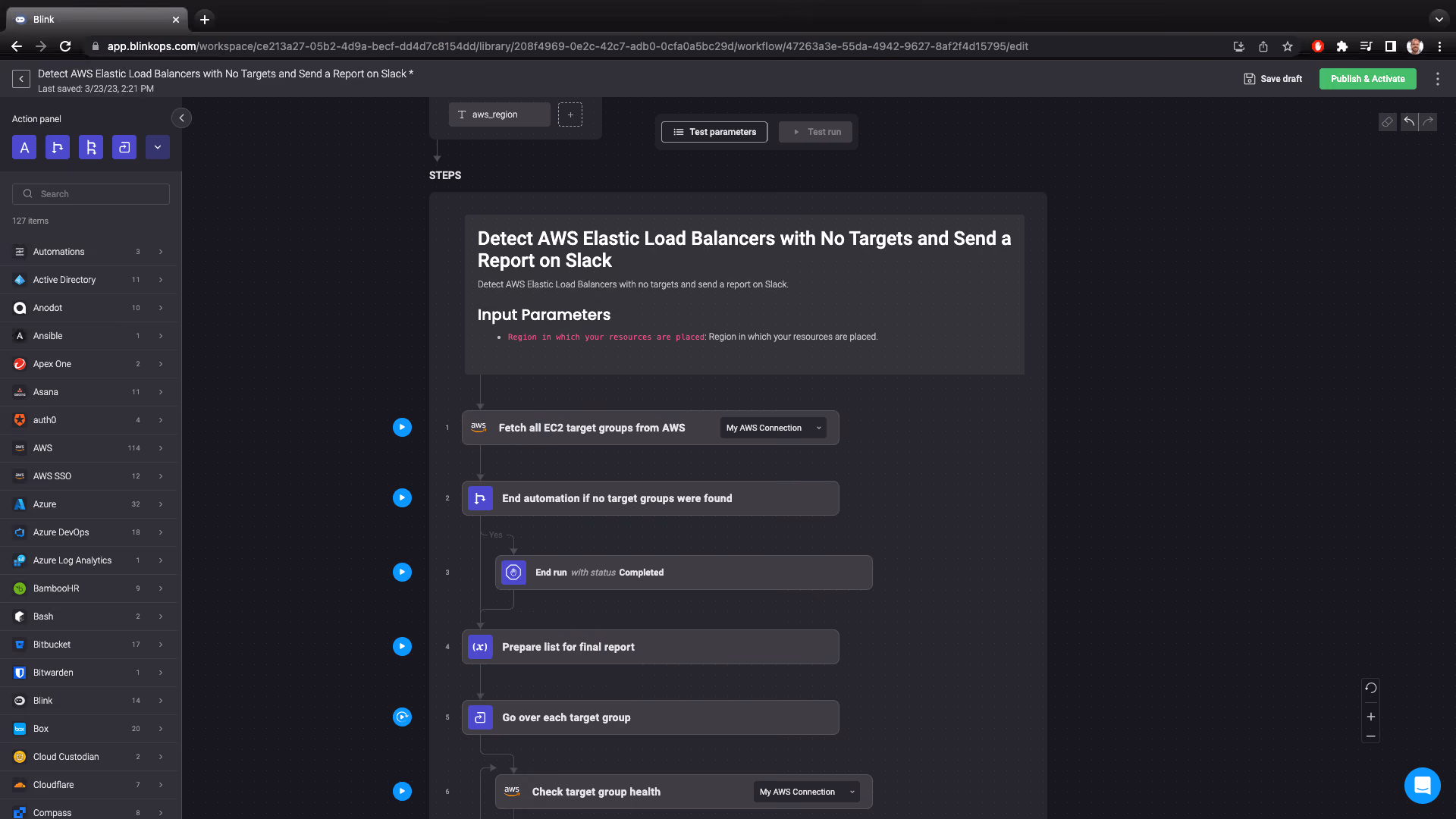Screen dimensions: 1456x819
Task: Click the eraser clear icon in canvas toolbar
Action: 1387,122
